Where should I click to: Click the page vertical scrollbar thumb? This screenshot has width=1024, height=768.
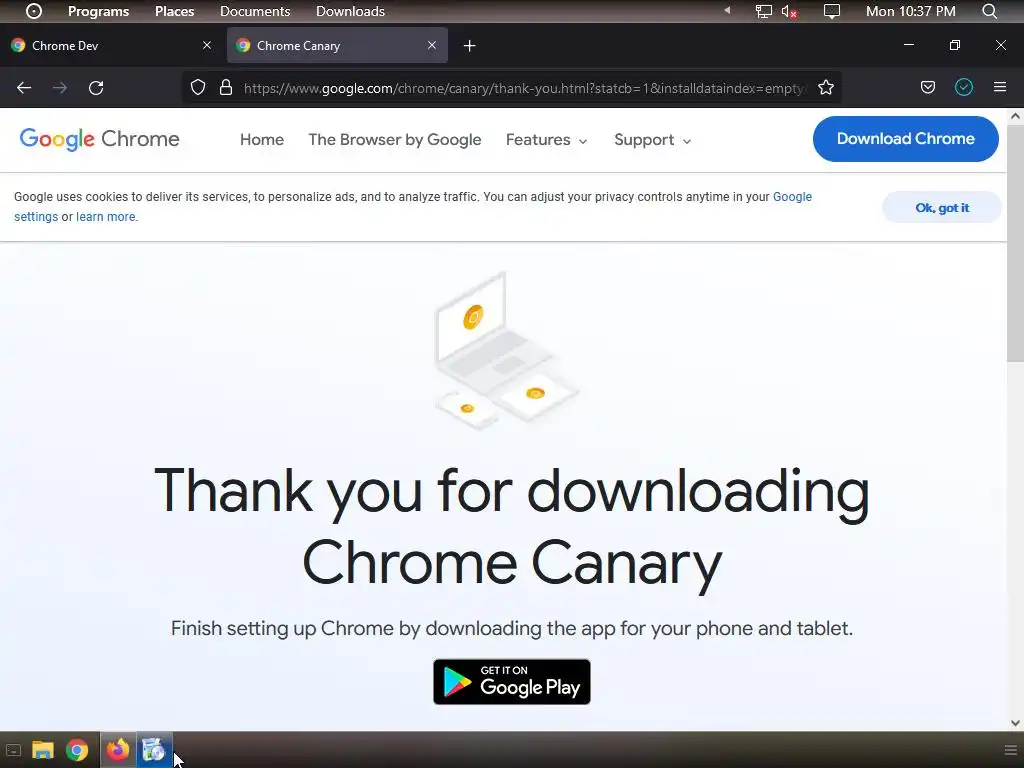click(x=1015, y=243)
